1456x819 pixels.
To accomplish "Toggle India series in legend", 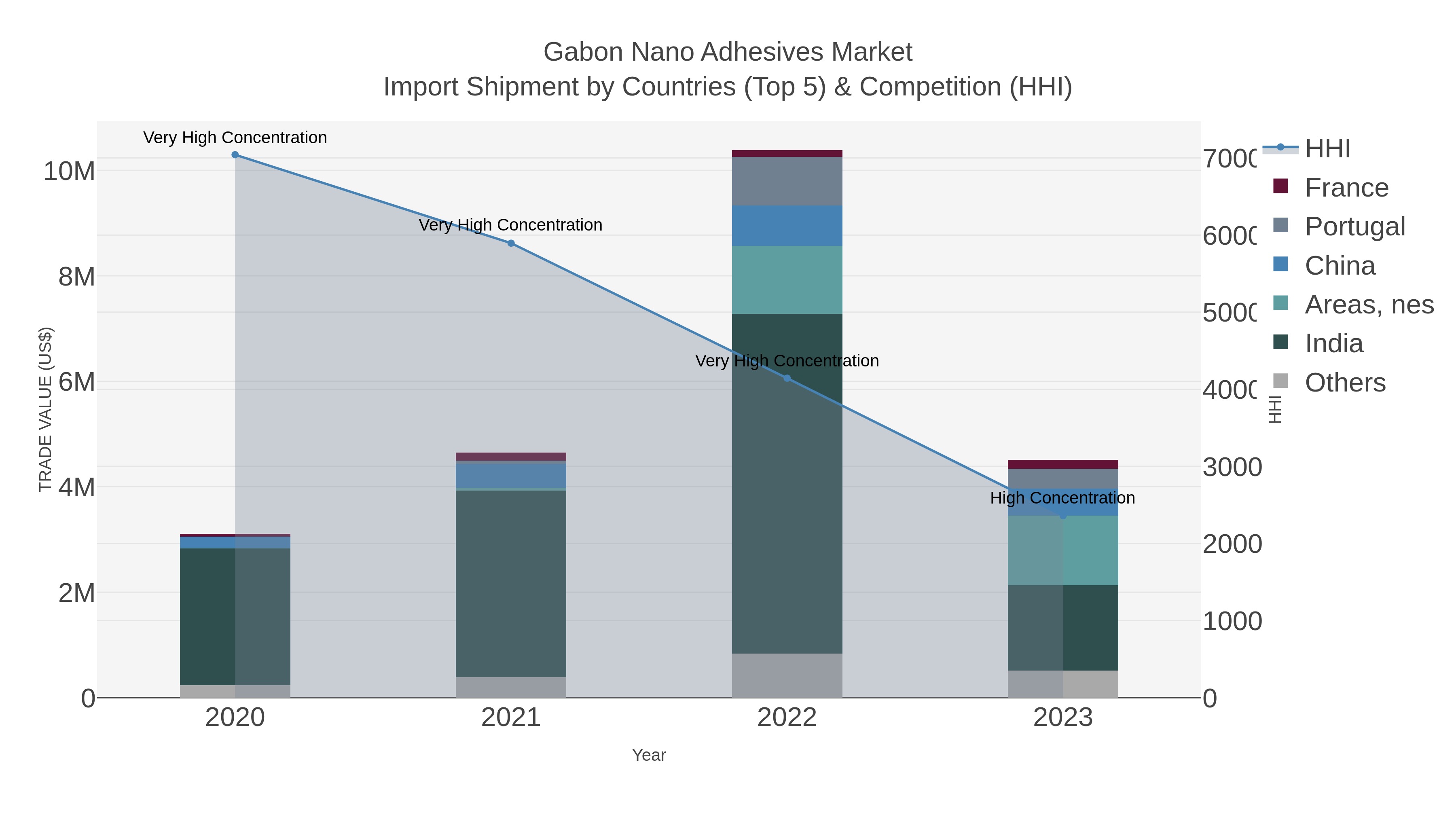I will tap(1318, 344).
